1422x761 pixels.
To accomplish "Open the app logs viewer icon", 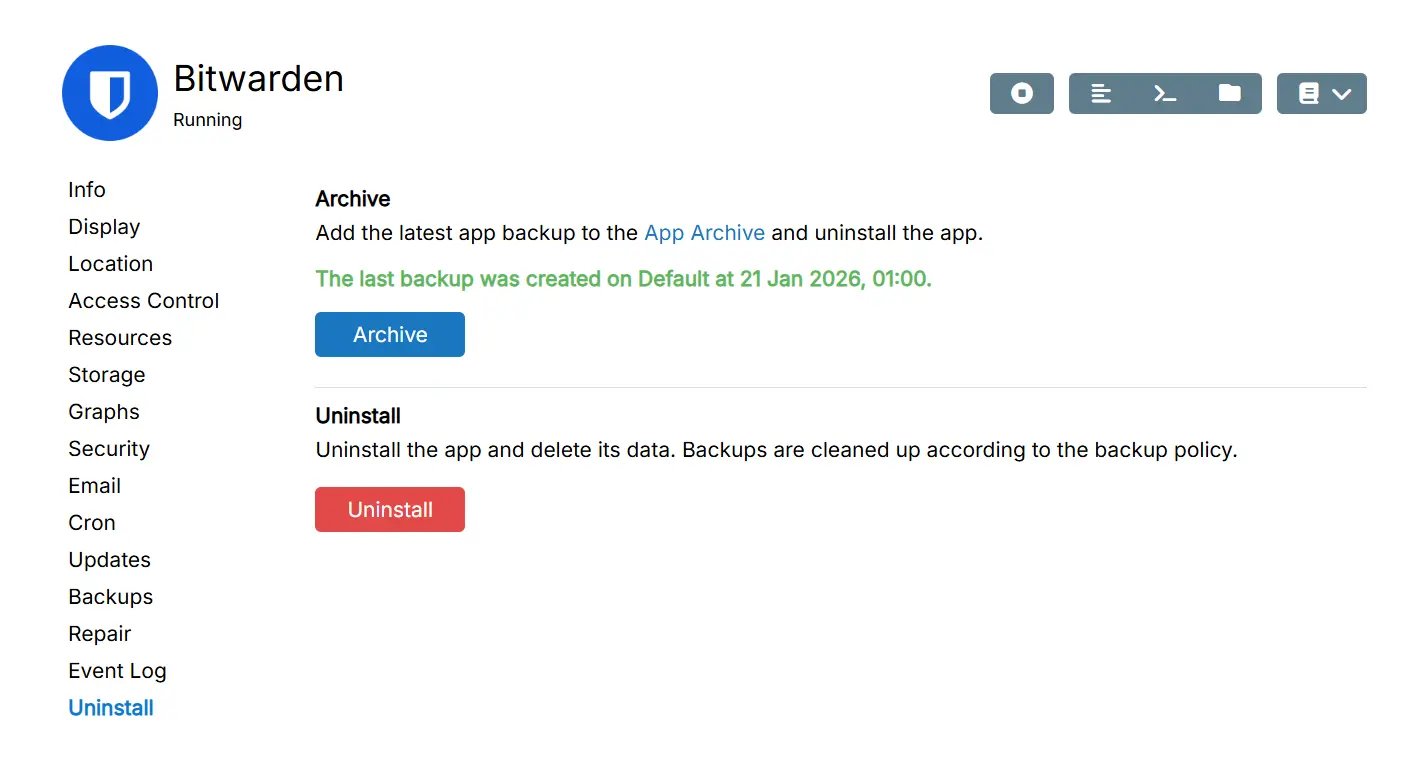I will pos(1101,93).
